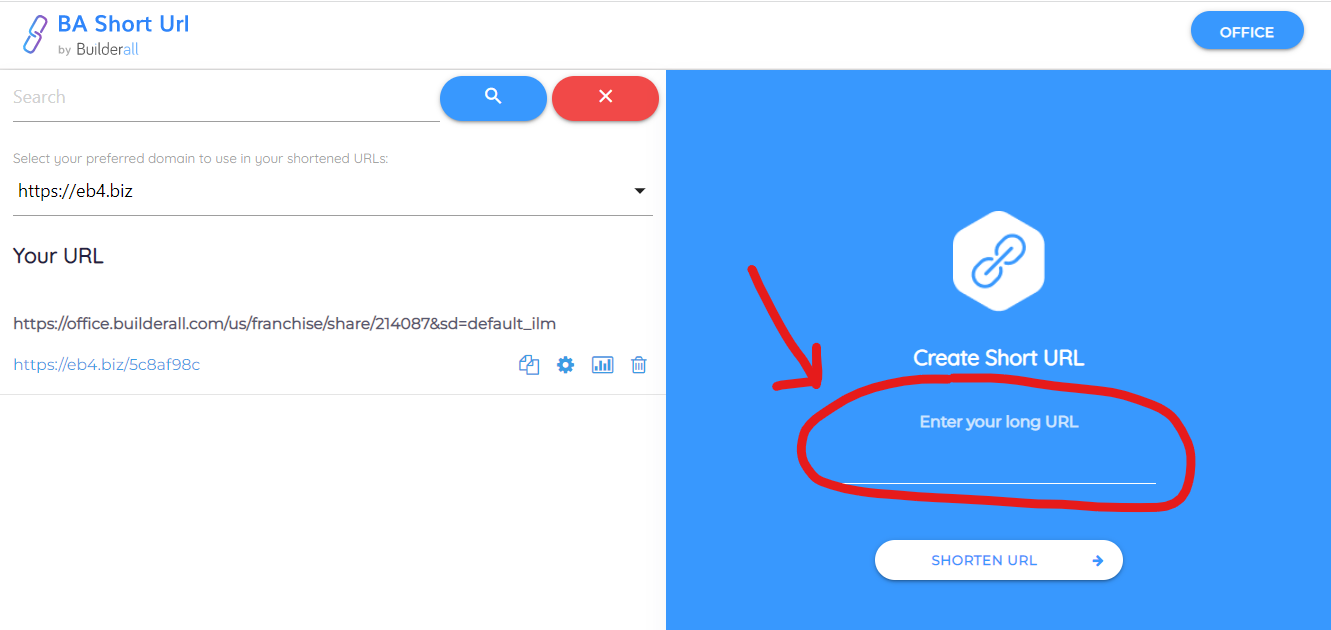
Task: Click the Search input field
Action: (226, 97)
